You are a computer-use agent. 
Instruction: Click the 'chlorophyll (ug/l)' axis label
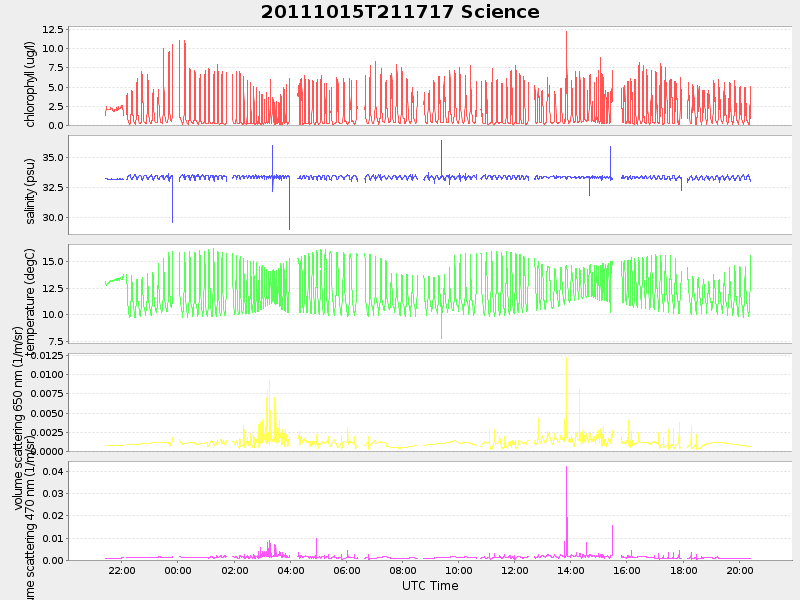point(30,85)
